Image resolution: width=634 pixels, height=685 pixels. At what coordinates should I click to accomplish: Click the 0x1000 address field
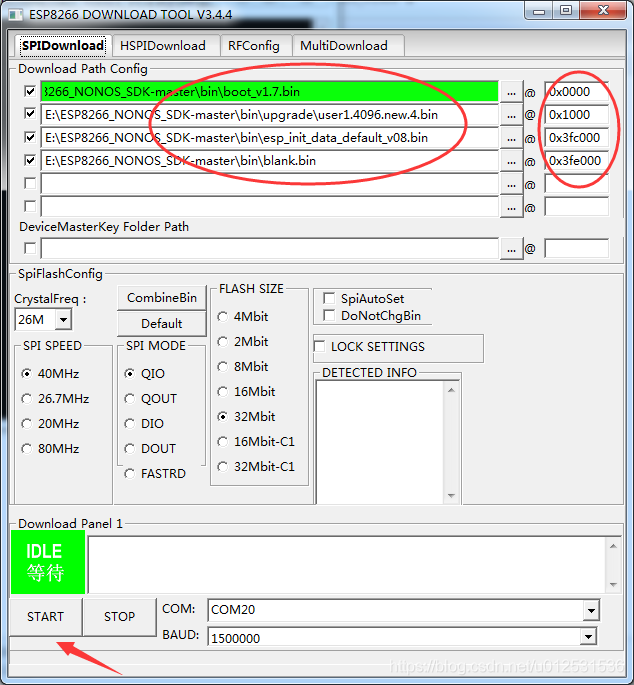576,115
